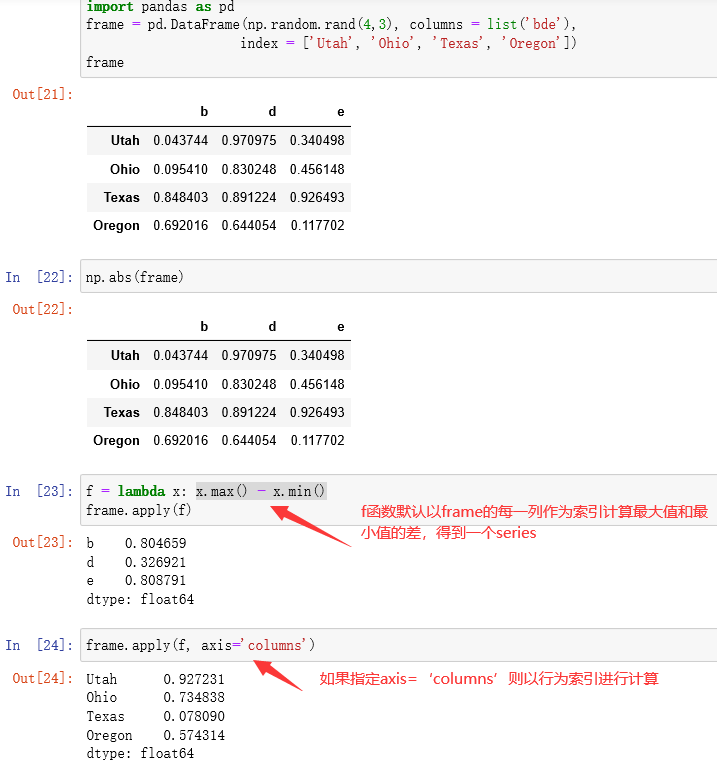Select the Ohio row label in Out[22] table
The image size is (717, 765).
(125, 384)
